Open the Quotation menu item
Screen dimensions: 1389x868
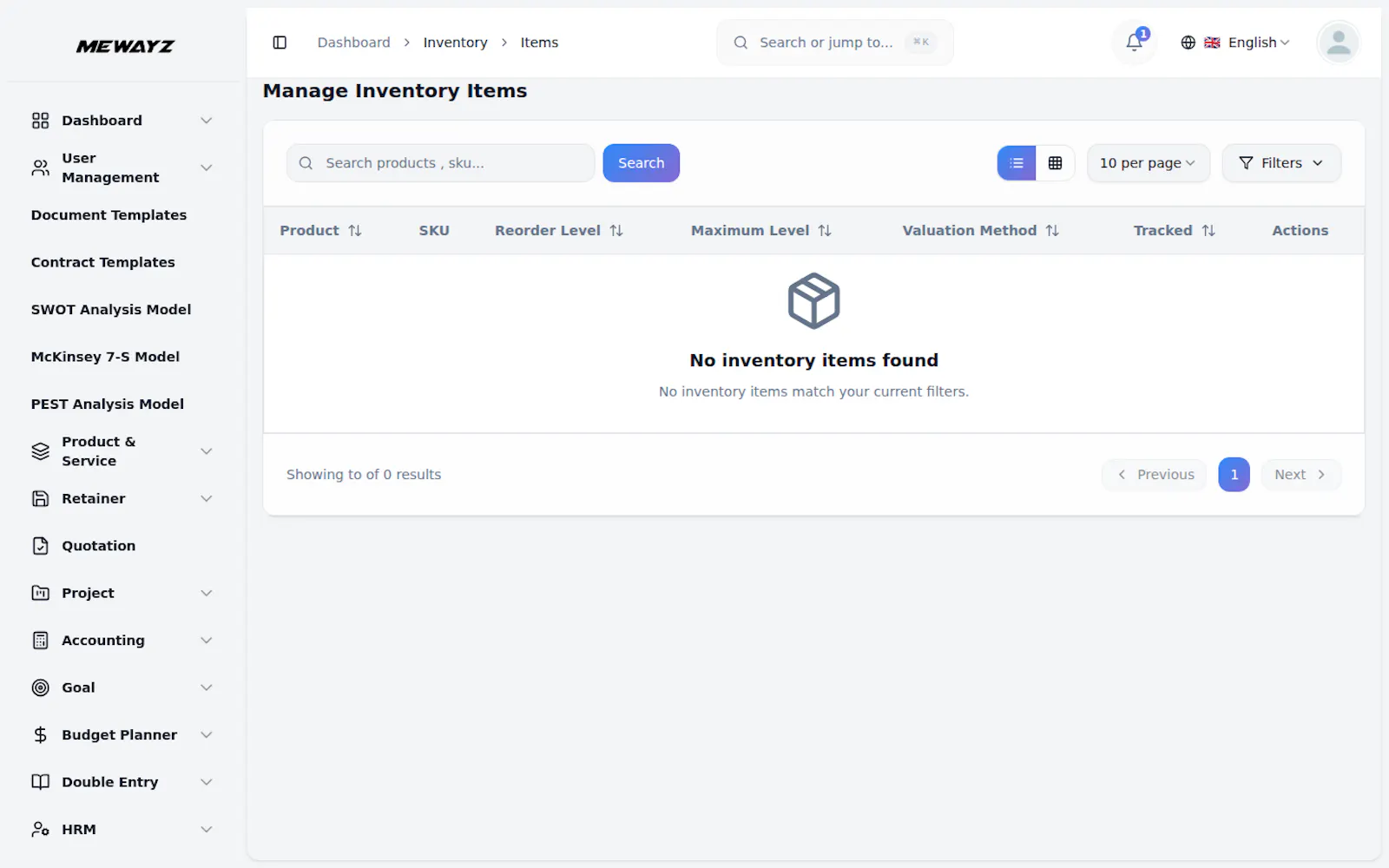click(98, 546)
